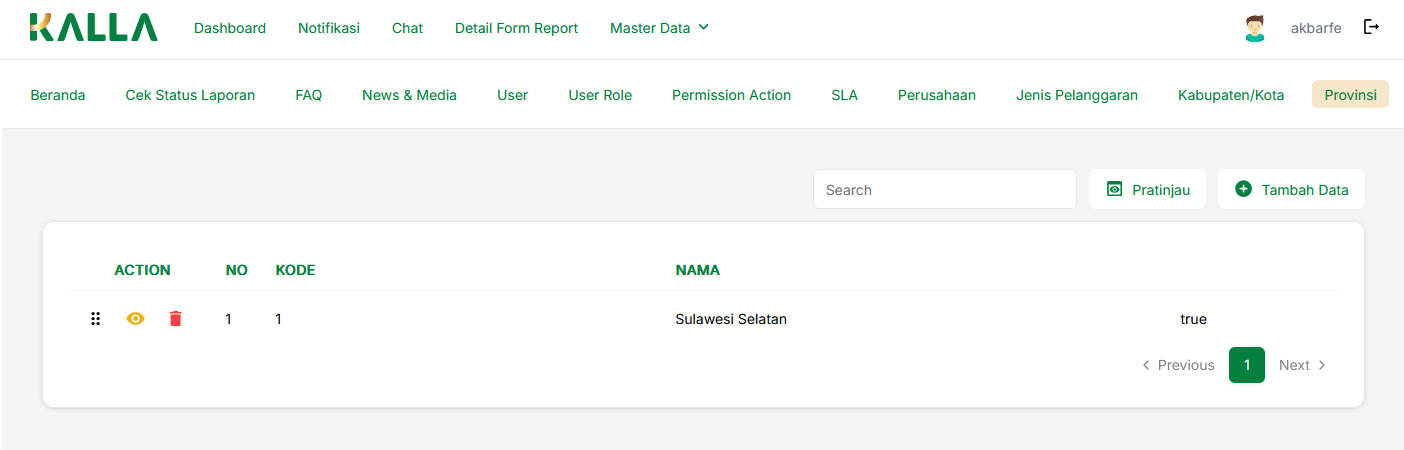
Task: Select the Jenis Pelanggaran tab
Action: tap(1077, 95)
